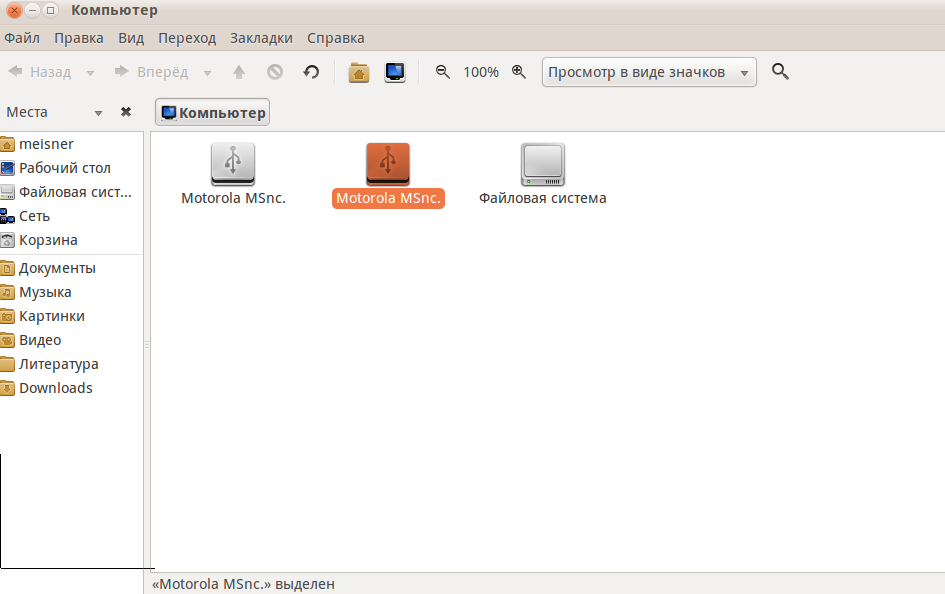This screenshot has width=945, height=594.
Task: Open the Переход menu
Action: (187, 38)
